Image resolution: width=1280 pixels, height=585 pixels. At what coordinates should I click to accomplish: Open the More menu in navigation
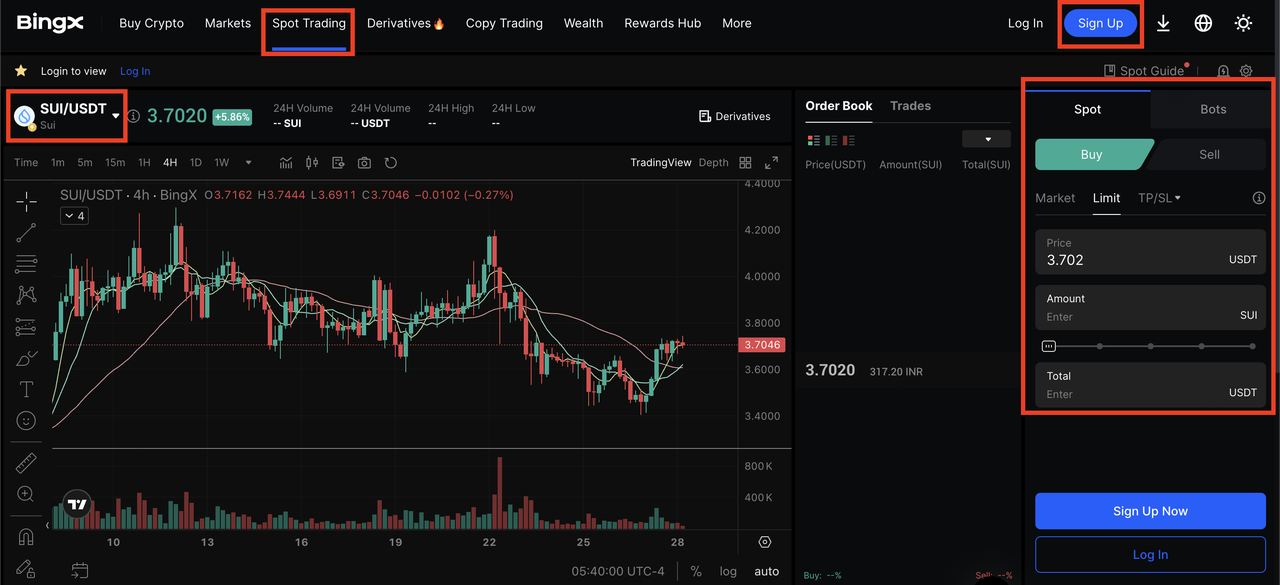(x=737, y=23)
